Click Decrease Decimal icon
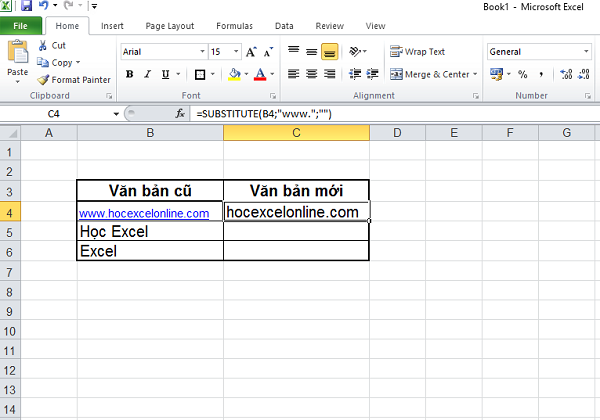Image resolution: width=600 pixels, height=420 pixels. click(x=584, y=74)
